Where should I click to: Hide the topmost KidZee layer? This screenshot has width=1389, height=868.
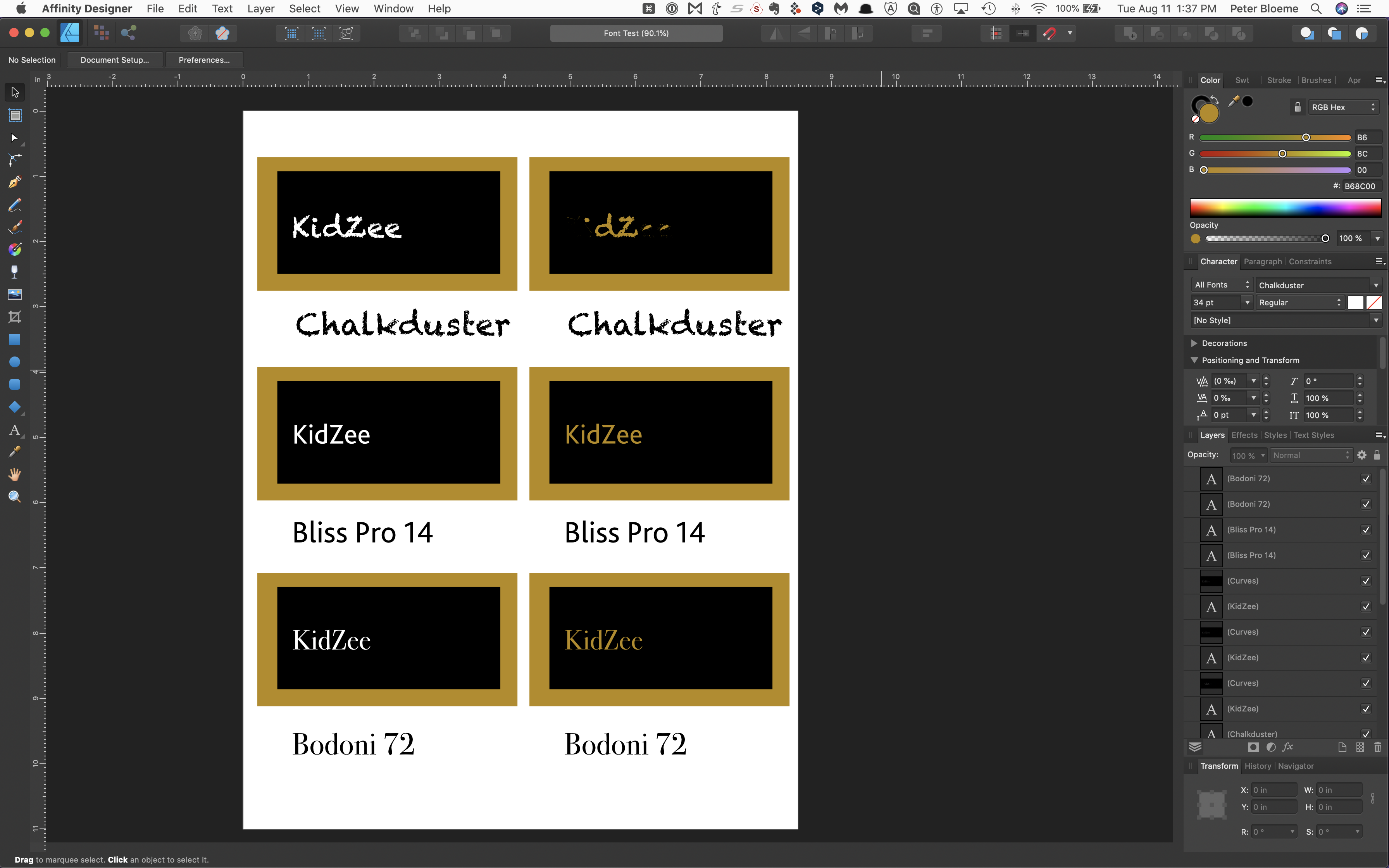1366,606
